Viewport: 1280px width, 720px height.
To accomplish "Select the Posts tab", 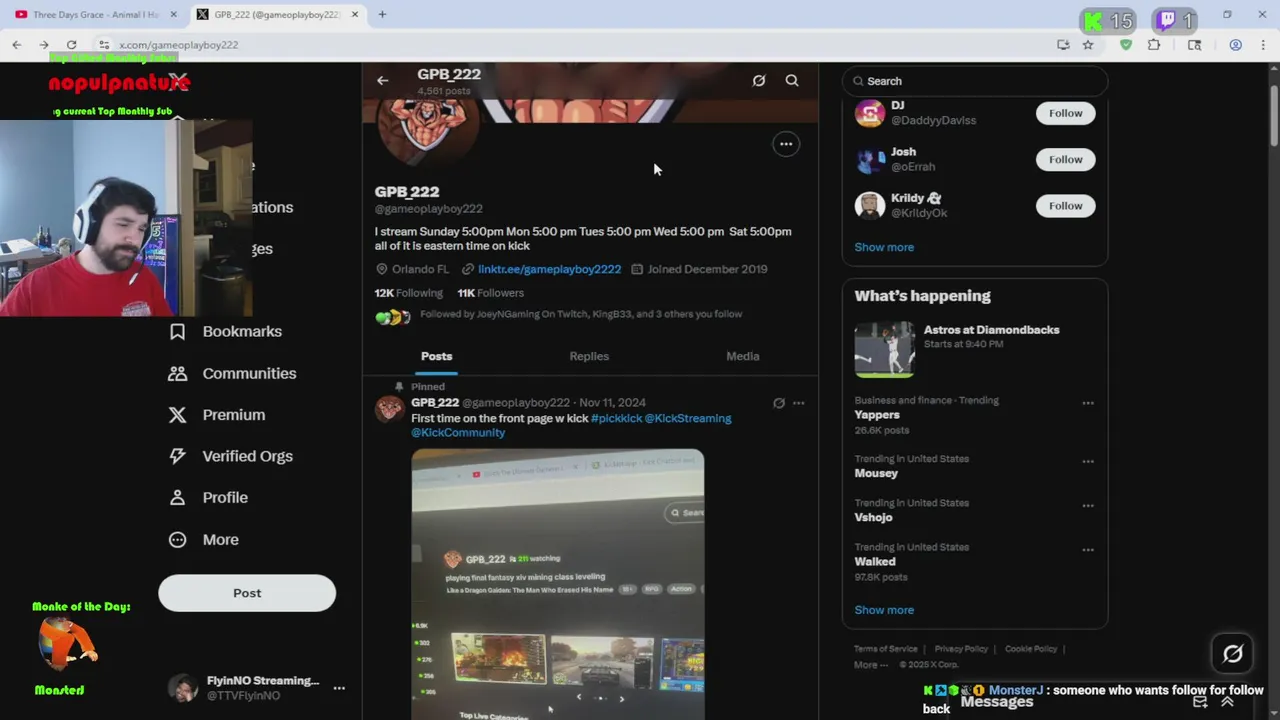I will (436, 356).
